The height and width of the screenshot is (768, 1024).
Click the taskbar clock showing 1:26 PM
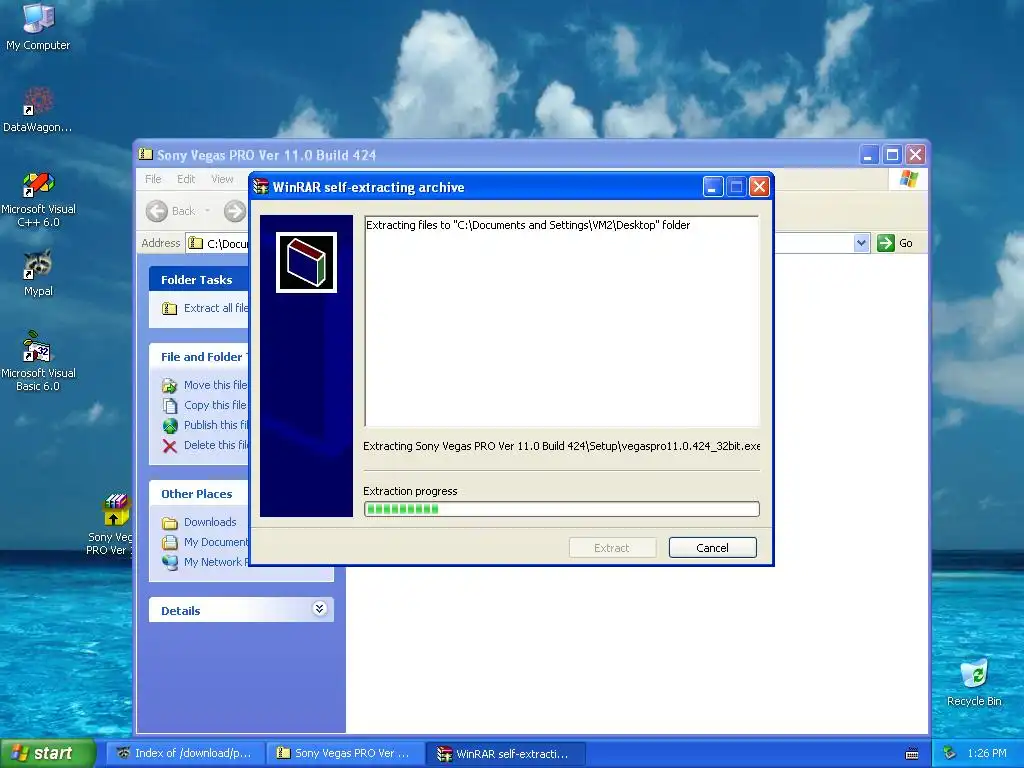[987, 753]
